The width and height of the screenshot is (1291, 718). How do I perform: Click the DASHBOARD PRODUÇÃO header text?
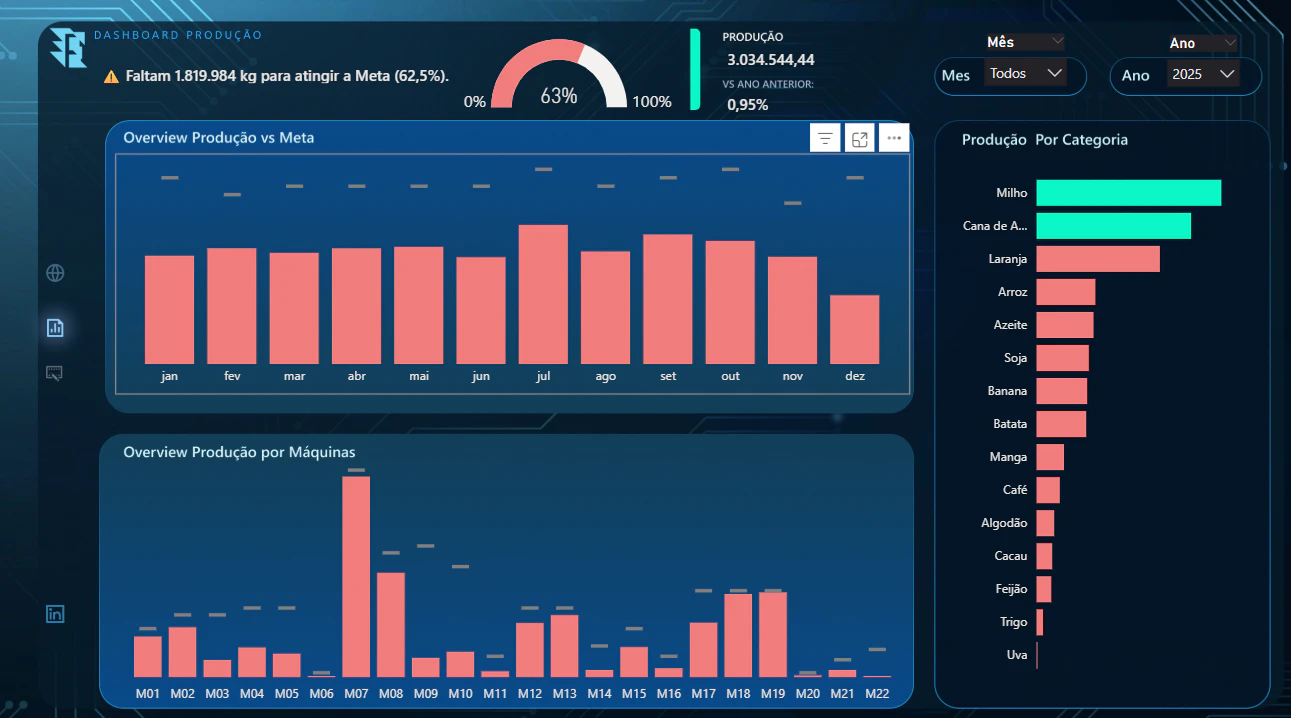coord(178,35)
